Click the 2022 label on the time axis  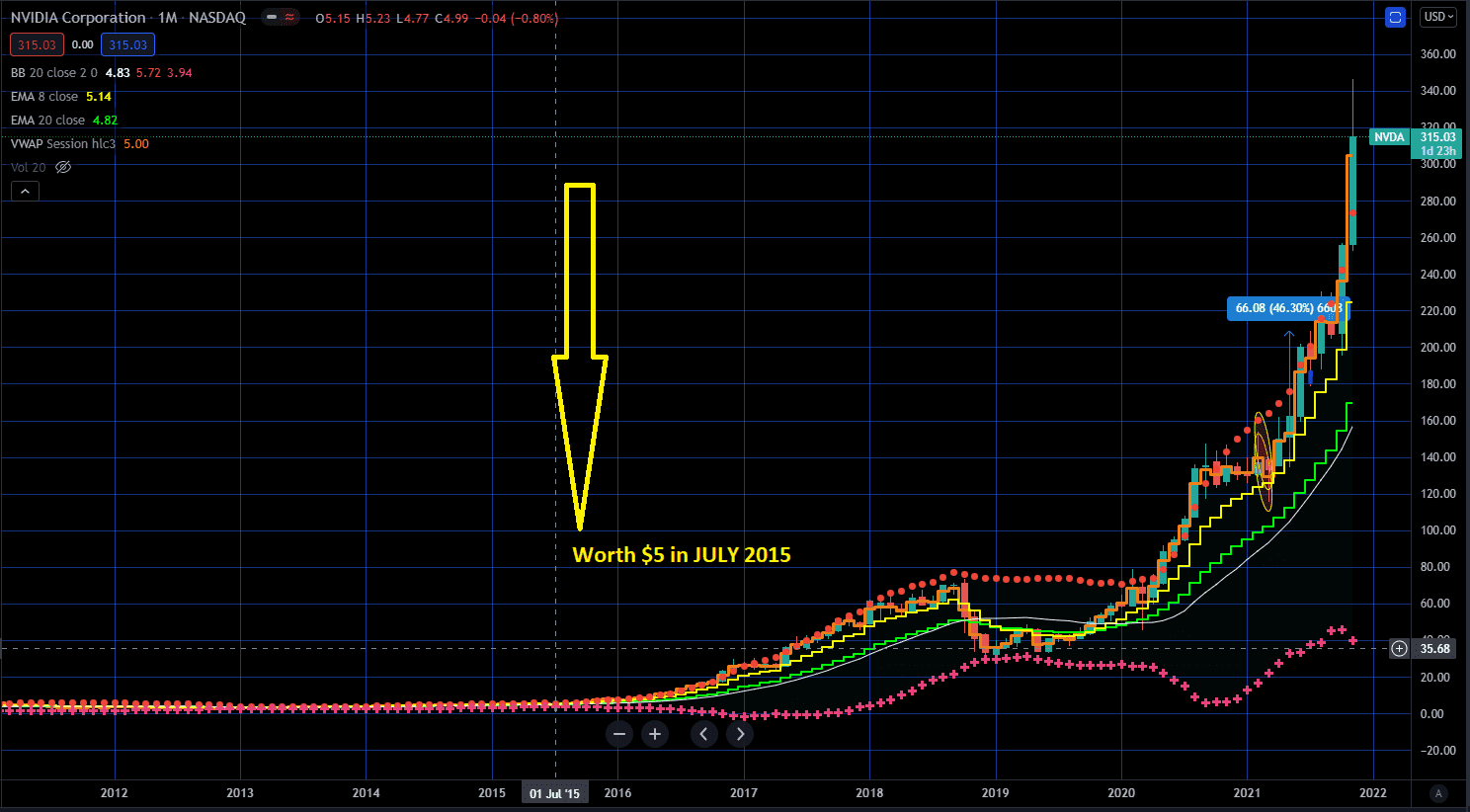(1373, 793)
